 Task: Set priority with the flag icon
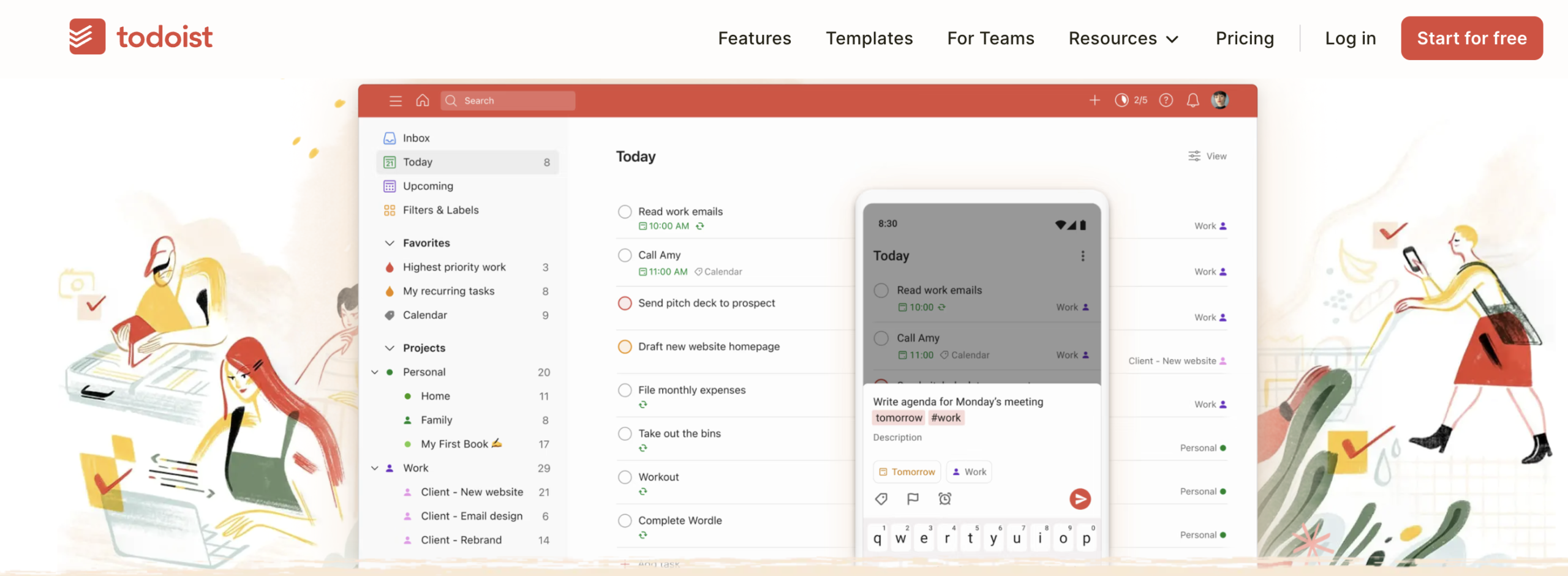(913, 499)
